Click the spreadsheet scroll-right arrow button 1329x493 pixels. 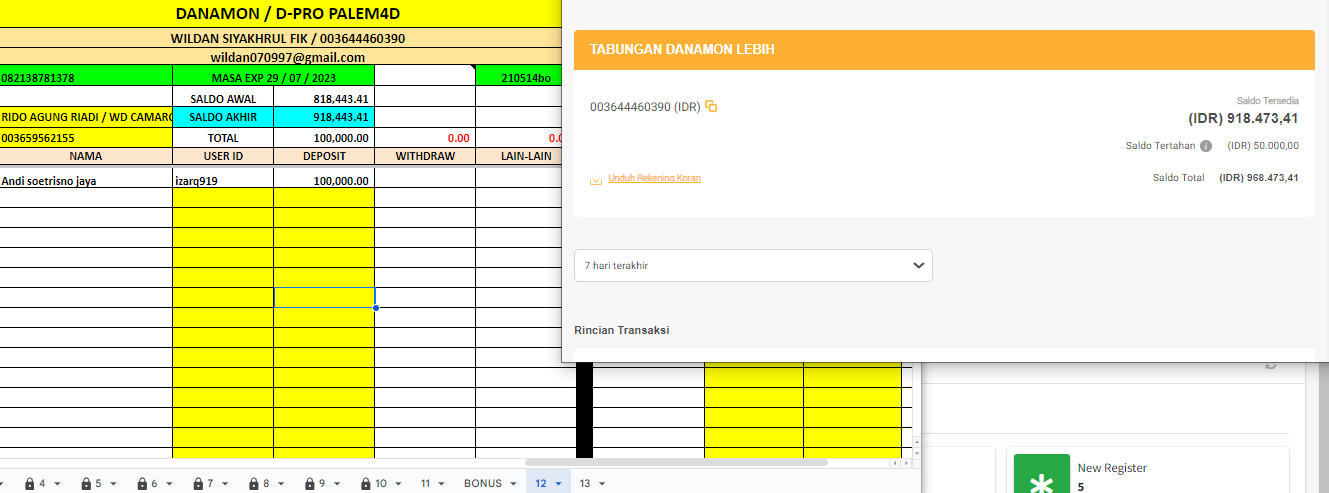(906, 463)
